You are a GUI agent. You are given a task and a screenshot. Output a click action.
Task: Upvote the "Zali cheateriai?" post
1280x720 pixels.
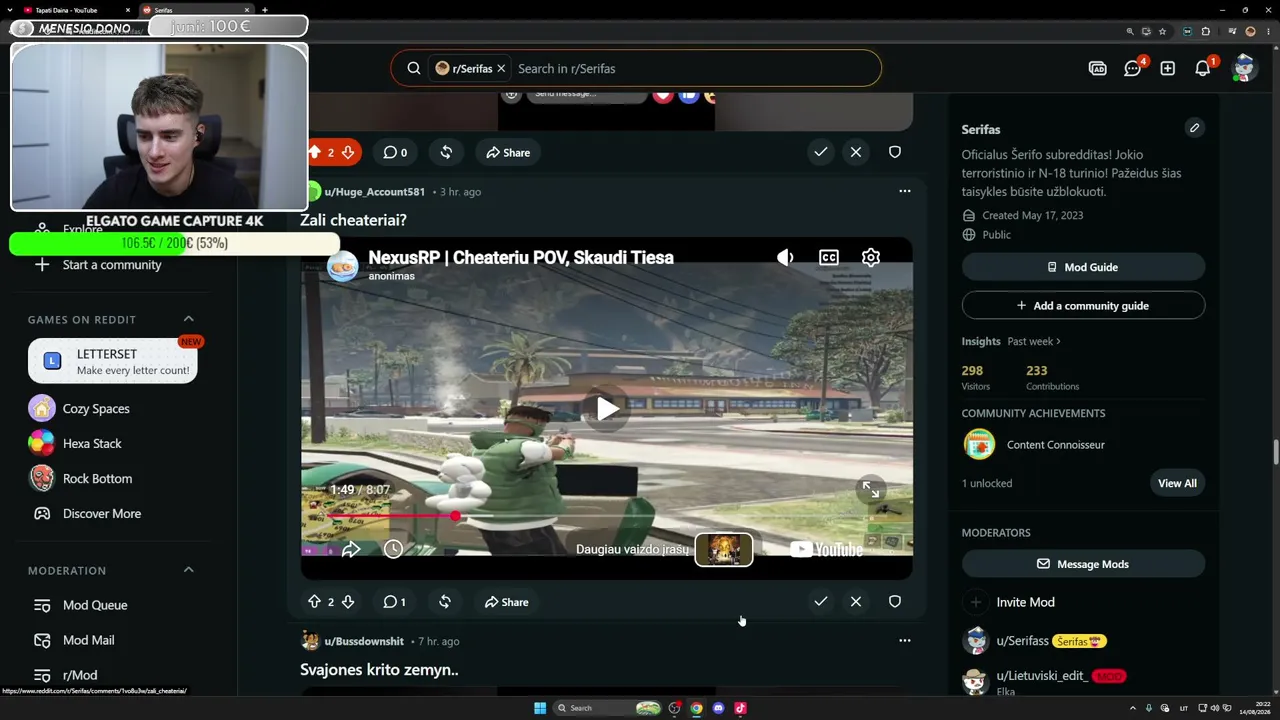coord(314,602)
